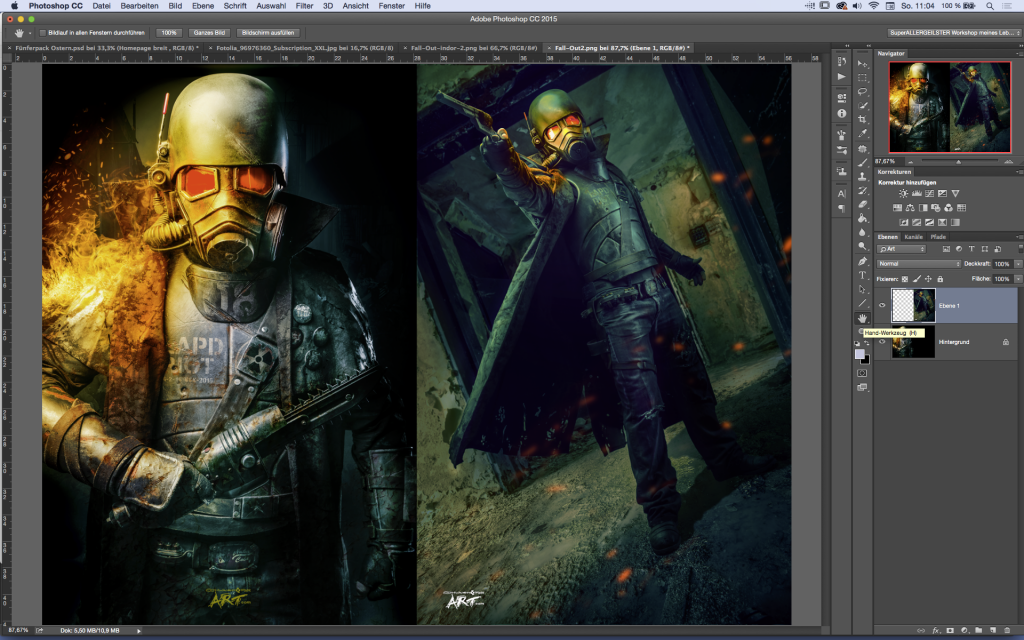Open the Ebene menu
1024x640 pixels.
tap(203, 5)
